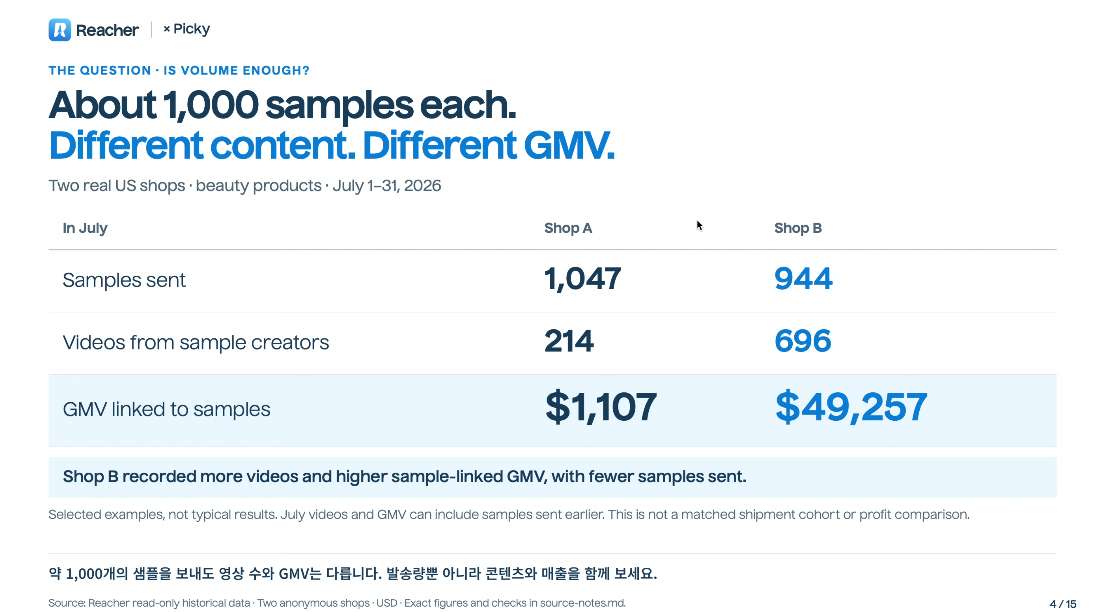The height and width of the screenshot is (612, 1103).
Task: Click the Reacher brand name text
Action: [107, 30]
